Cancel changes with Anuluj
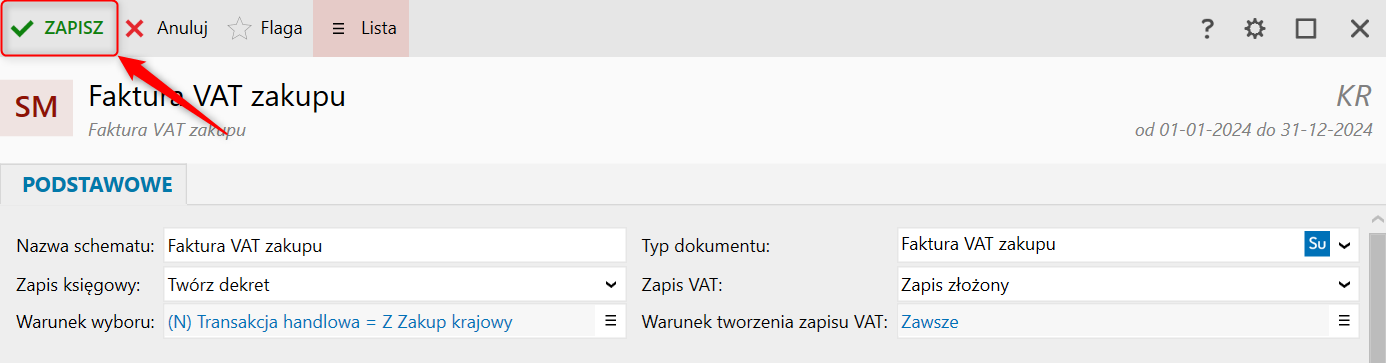The height and width of the screenshot is (363, 1386). point(167,28)
